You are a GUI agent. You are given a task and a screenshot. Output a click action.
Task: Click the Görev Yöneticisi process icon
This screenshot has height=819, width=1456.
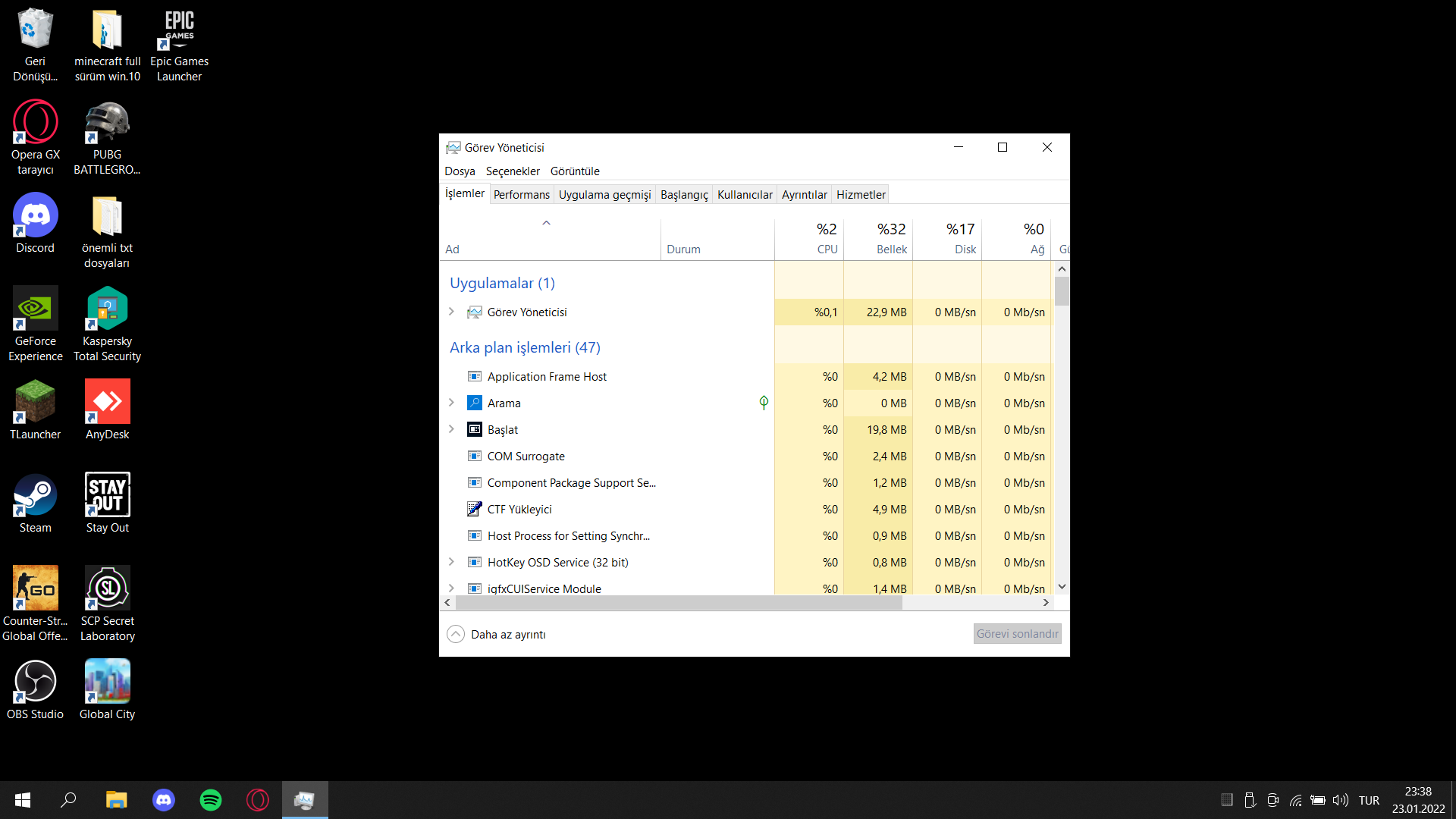click(x=475, y=312)
